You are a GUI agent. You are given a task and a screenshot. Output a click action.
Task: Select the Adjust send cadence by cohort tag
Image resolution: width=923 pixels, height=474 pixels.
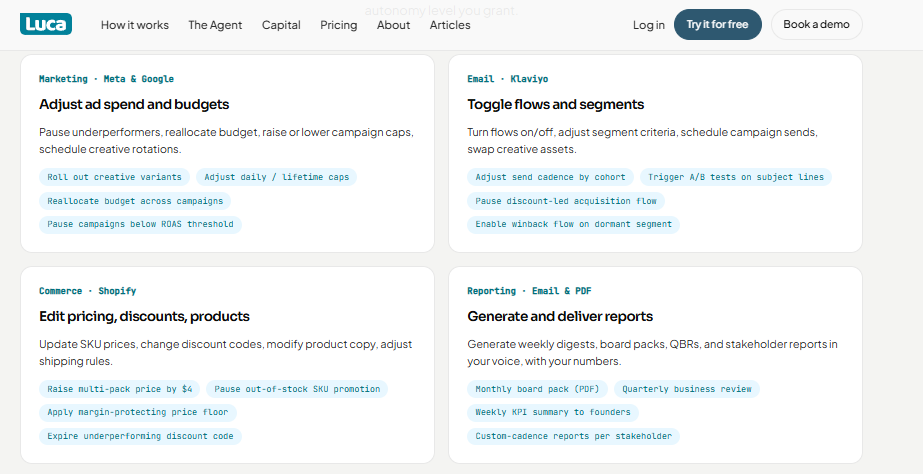550,177
